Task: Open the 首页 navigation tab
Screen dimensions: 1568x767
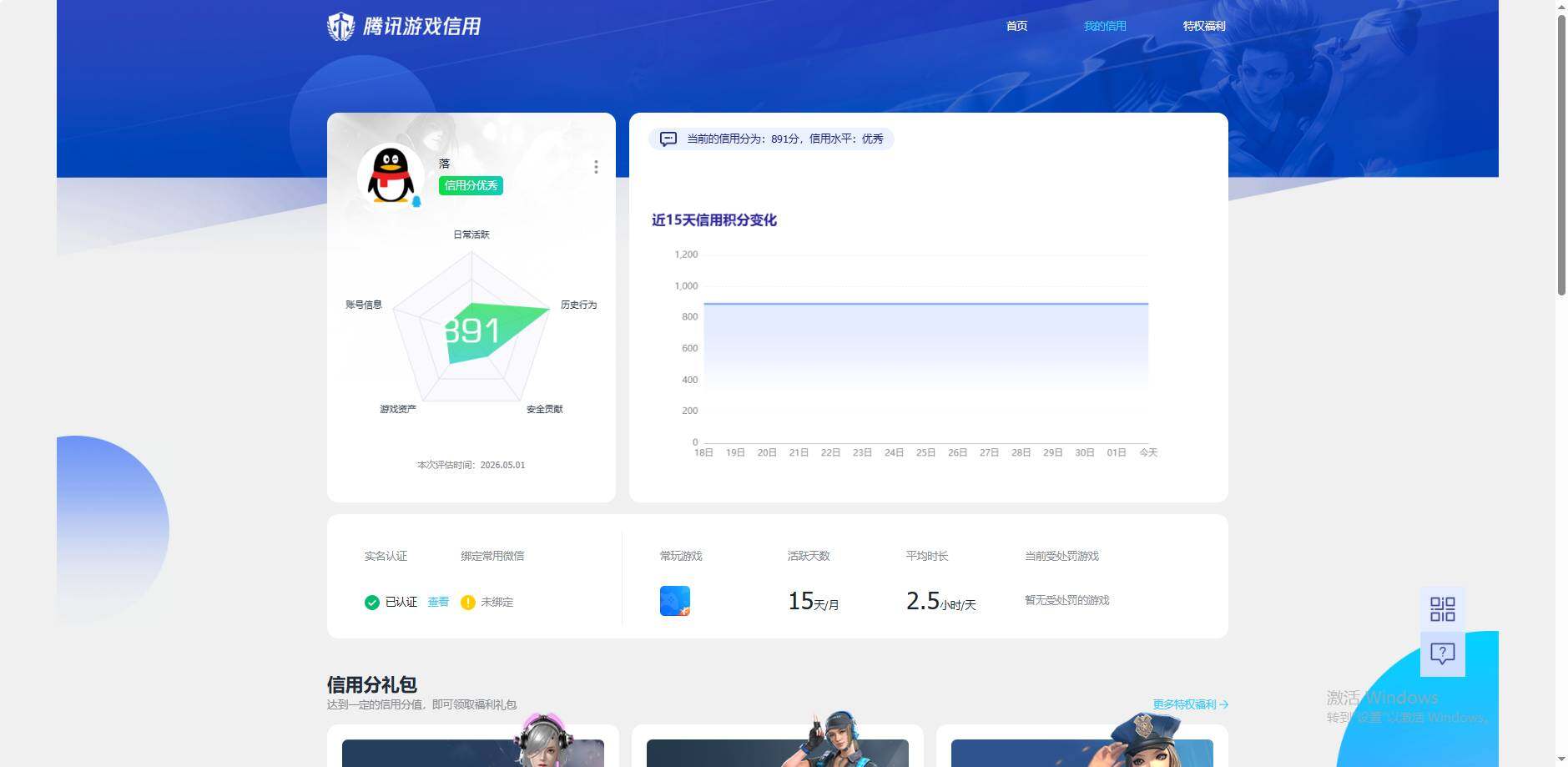Action: click(x=1016, y=26)
